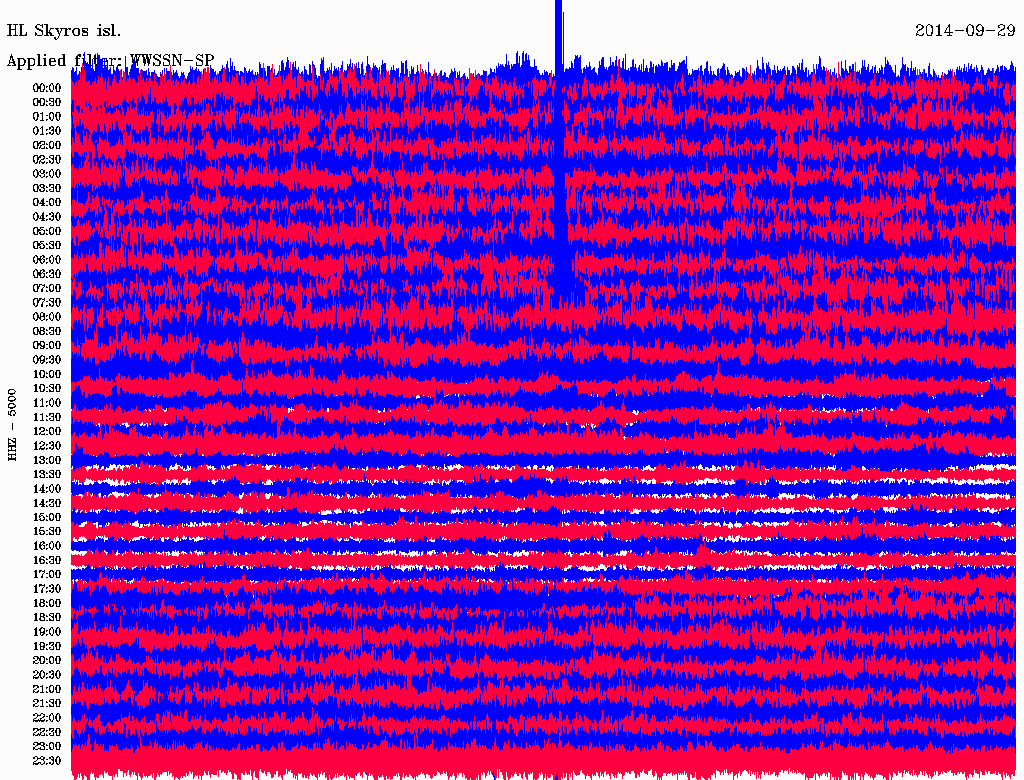
Task: Pick the 18:30 time label
Action: click(x=47, y=617)
